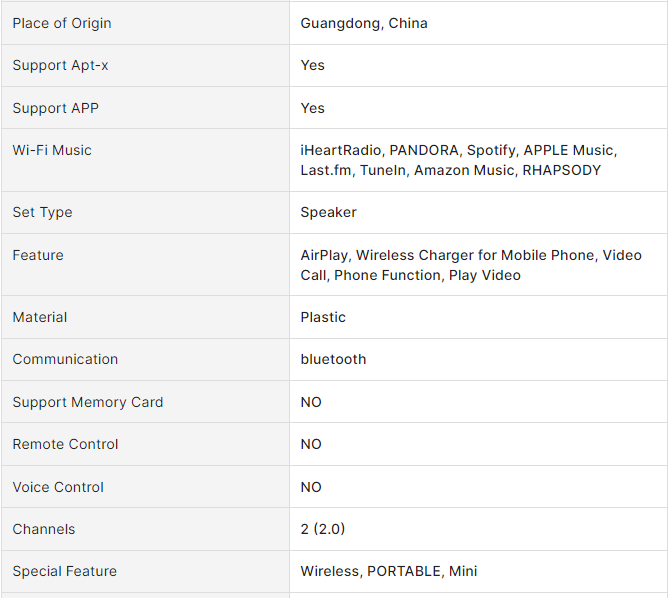Image resolution: width=670 pixels, height=598 pixels.
Task: Click the "Voice Control" label
Action: coord(58,487)
